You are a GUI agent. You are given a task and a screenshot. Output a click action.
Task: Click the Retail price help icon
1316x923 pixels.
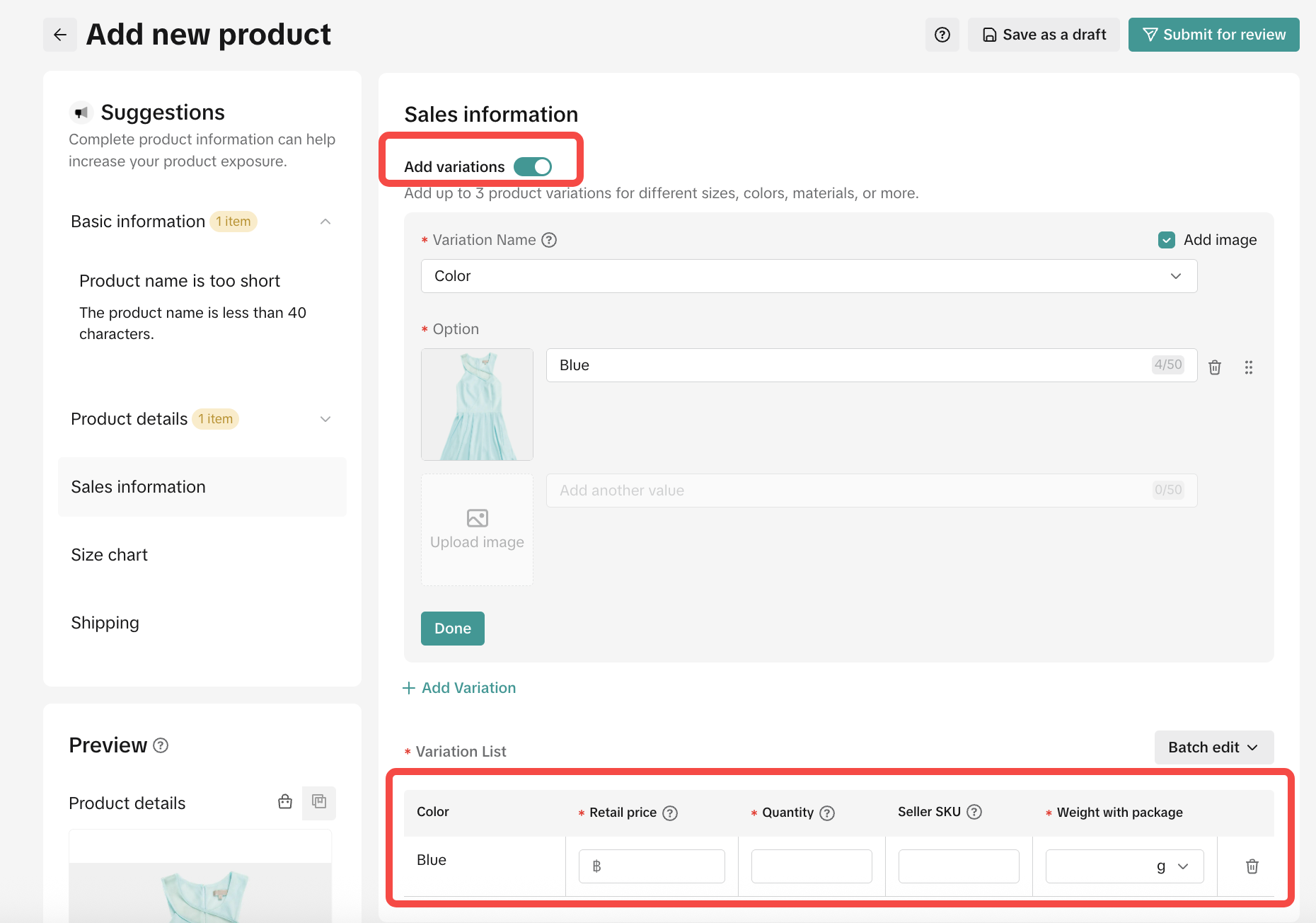pos(670,813)
